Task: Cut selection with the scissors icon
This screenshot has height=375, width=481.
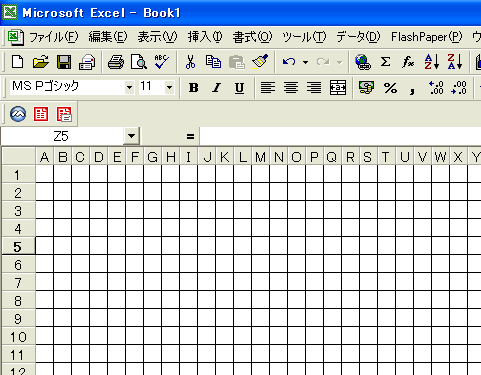Action: click(x=190, y=62)
